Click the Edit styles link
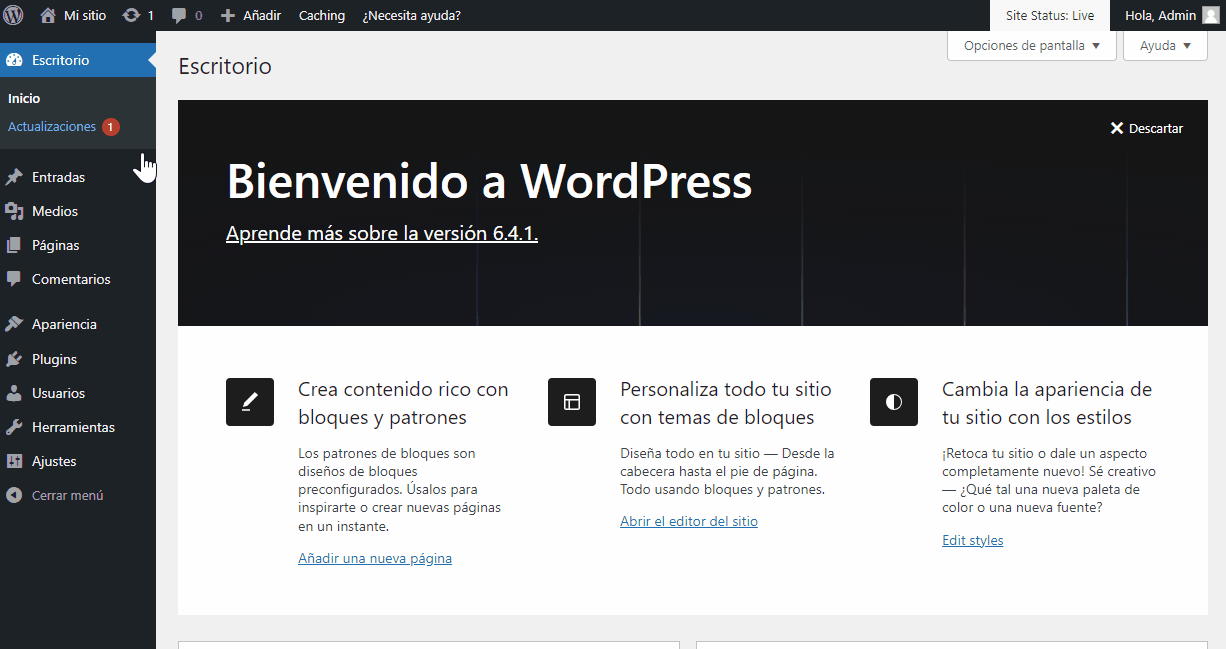This screenshot has width=1226, height=649. [x=973, y=540]
